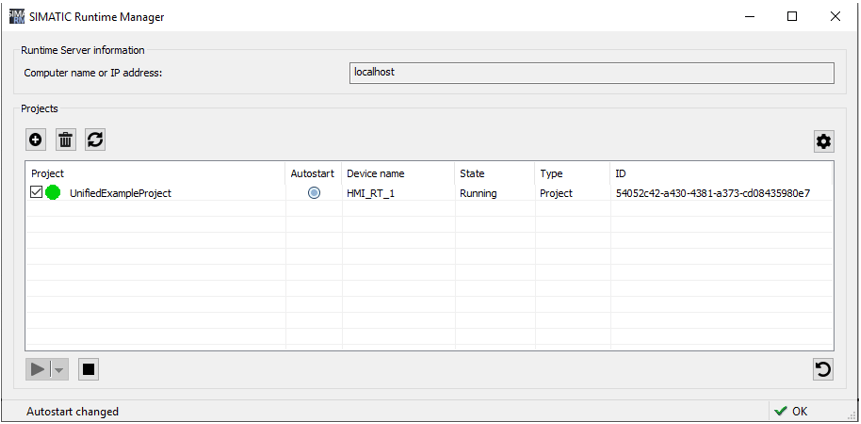Select the UnifiedExampleProject name
The image size is (861, 424).
[x=120, y=193]
